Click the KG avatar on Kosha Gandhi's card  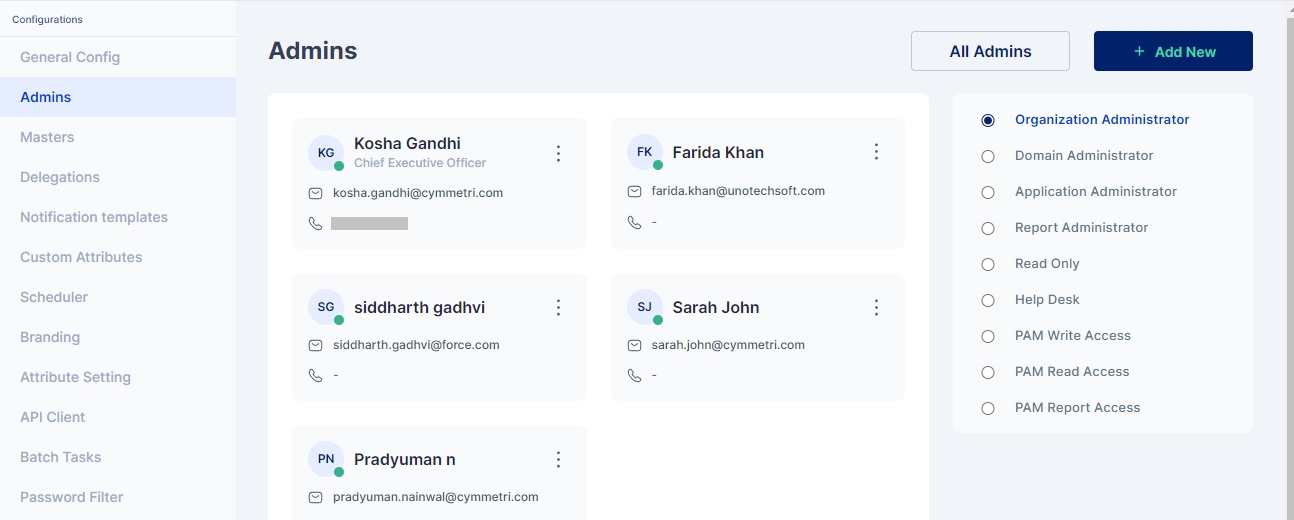tap(326, 153)
